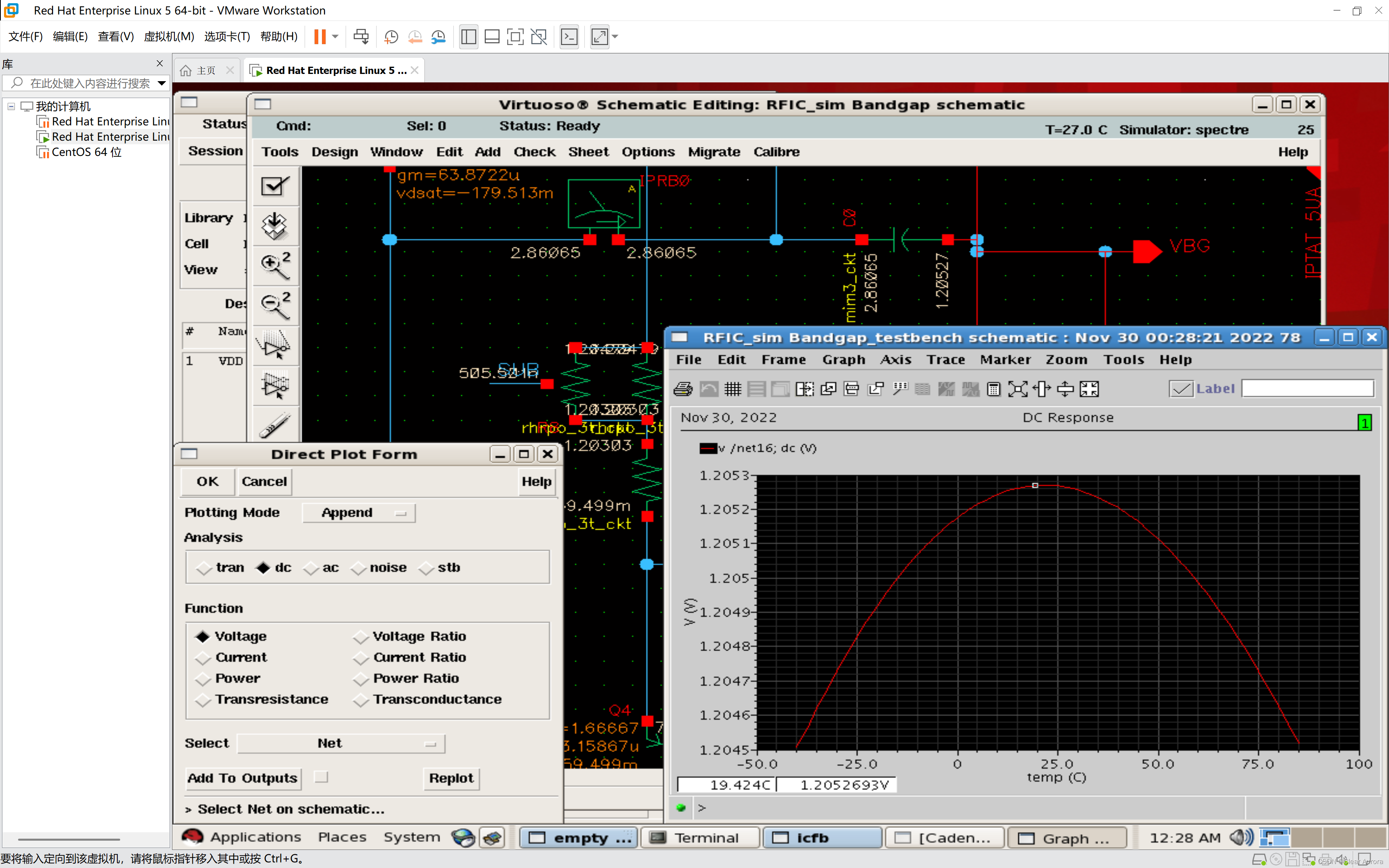The image size is (1389, 868).
Task: Toggle grid icon in waveform toolbar
Action: (x=732, y=389)
